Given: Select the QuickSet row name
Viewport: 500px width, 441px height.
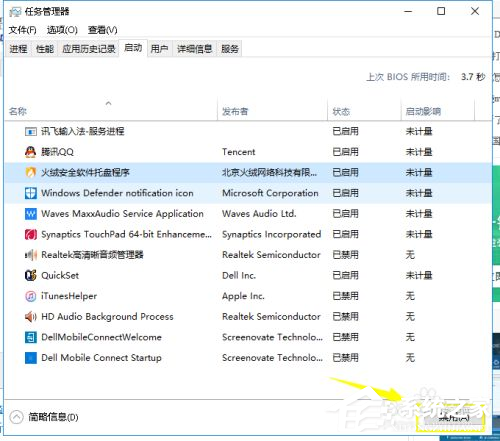Looking at the screenshot, I should pos(60,276).
